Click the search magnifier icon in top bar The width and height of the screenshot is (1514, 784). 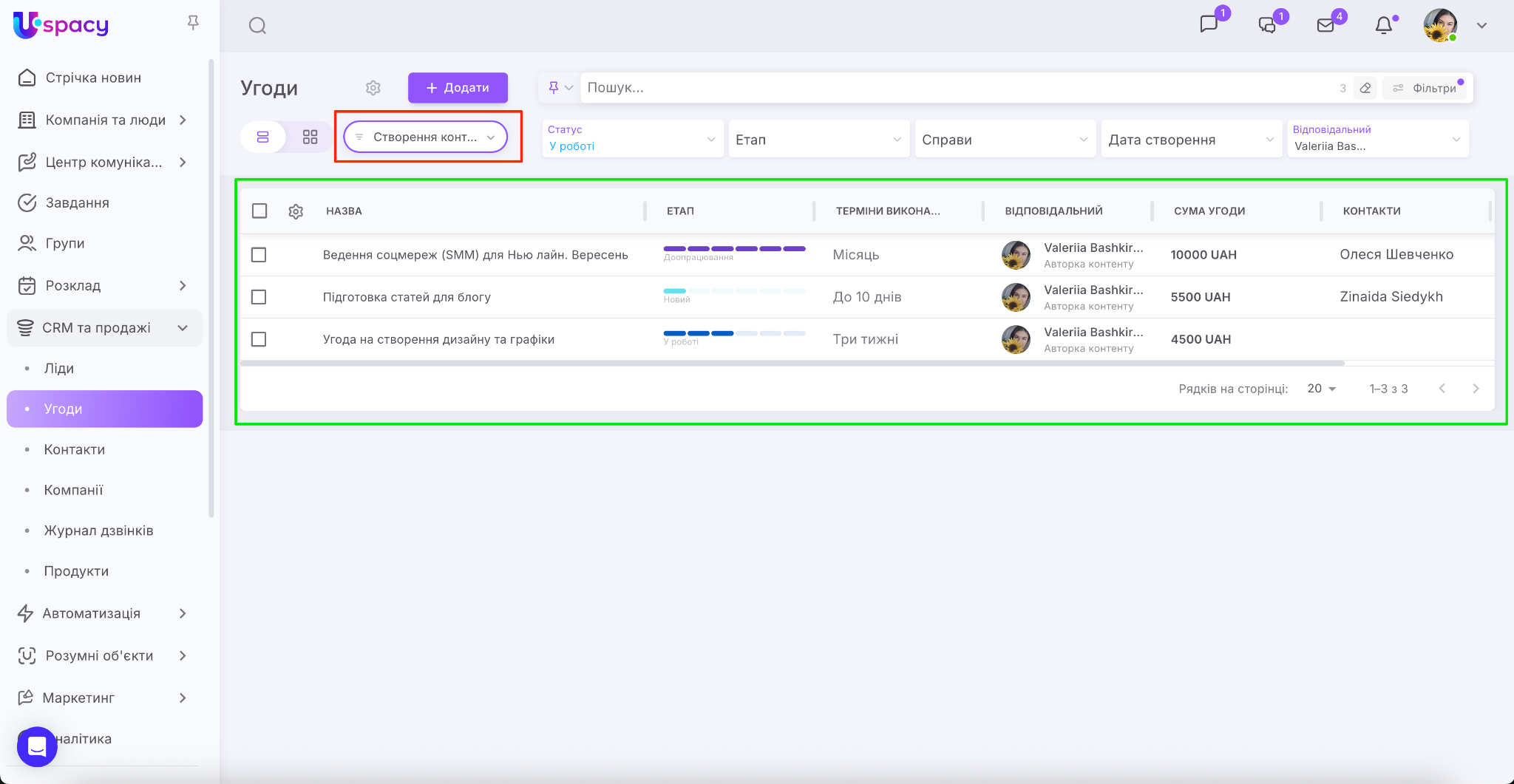257,26
